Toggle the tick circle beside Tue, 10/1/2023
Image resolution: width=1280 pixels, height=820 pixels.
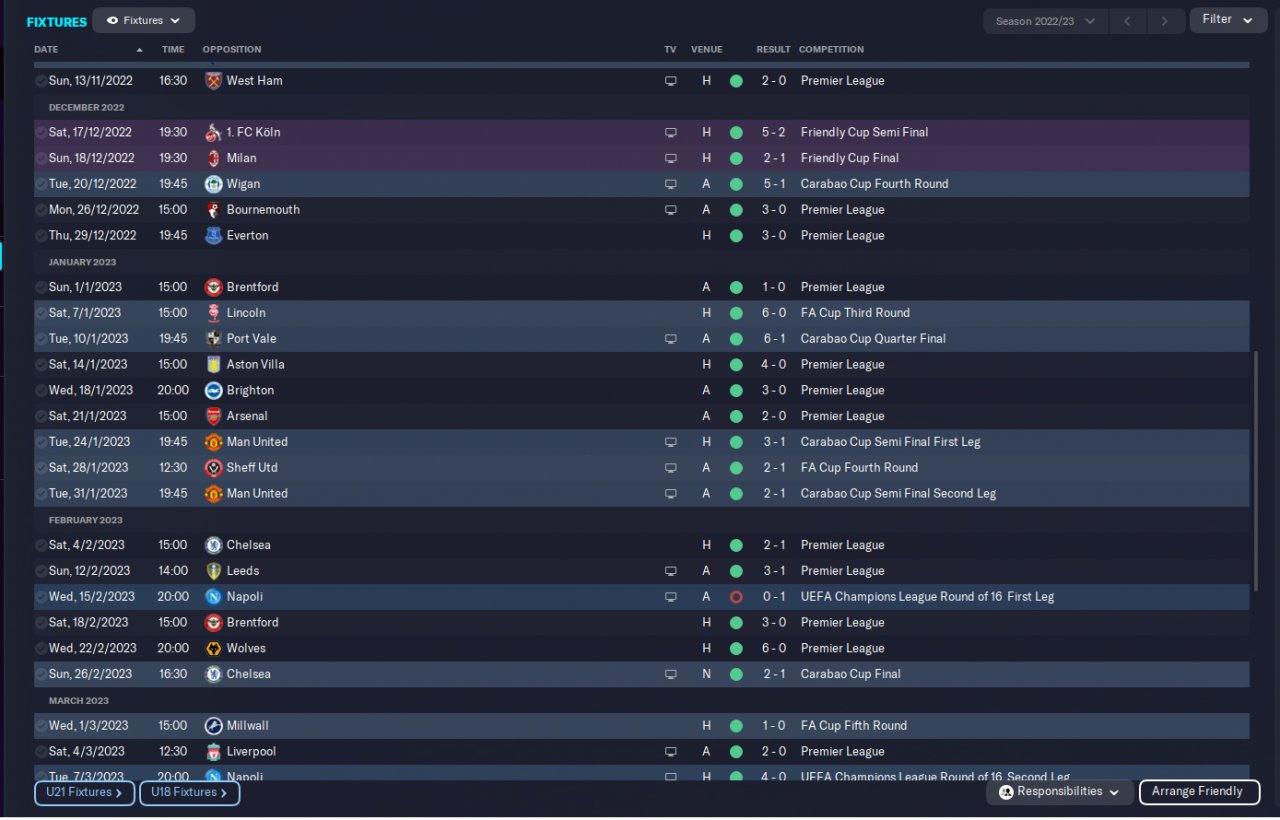tap(40, 339)
